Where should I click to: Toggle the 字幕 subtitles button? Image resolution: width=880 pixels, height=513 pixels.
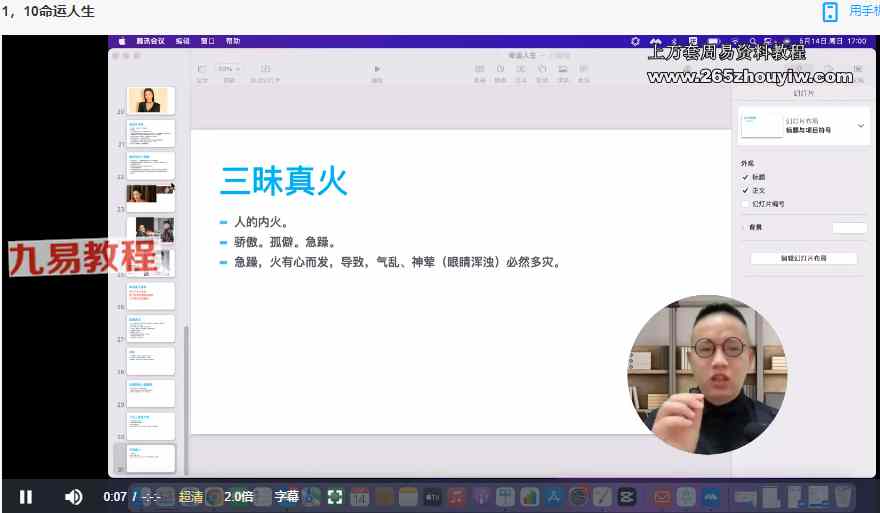point(286,496)
